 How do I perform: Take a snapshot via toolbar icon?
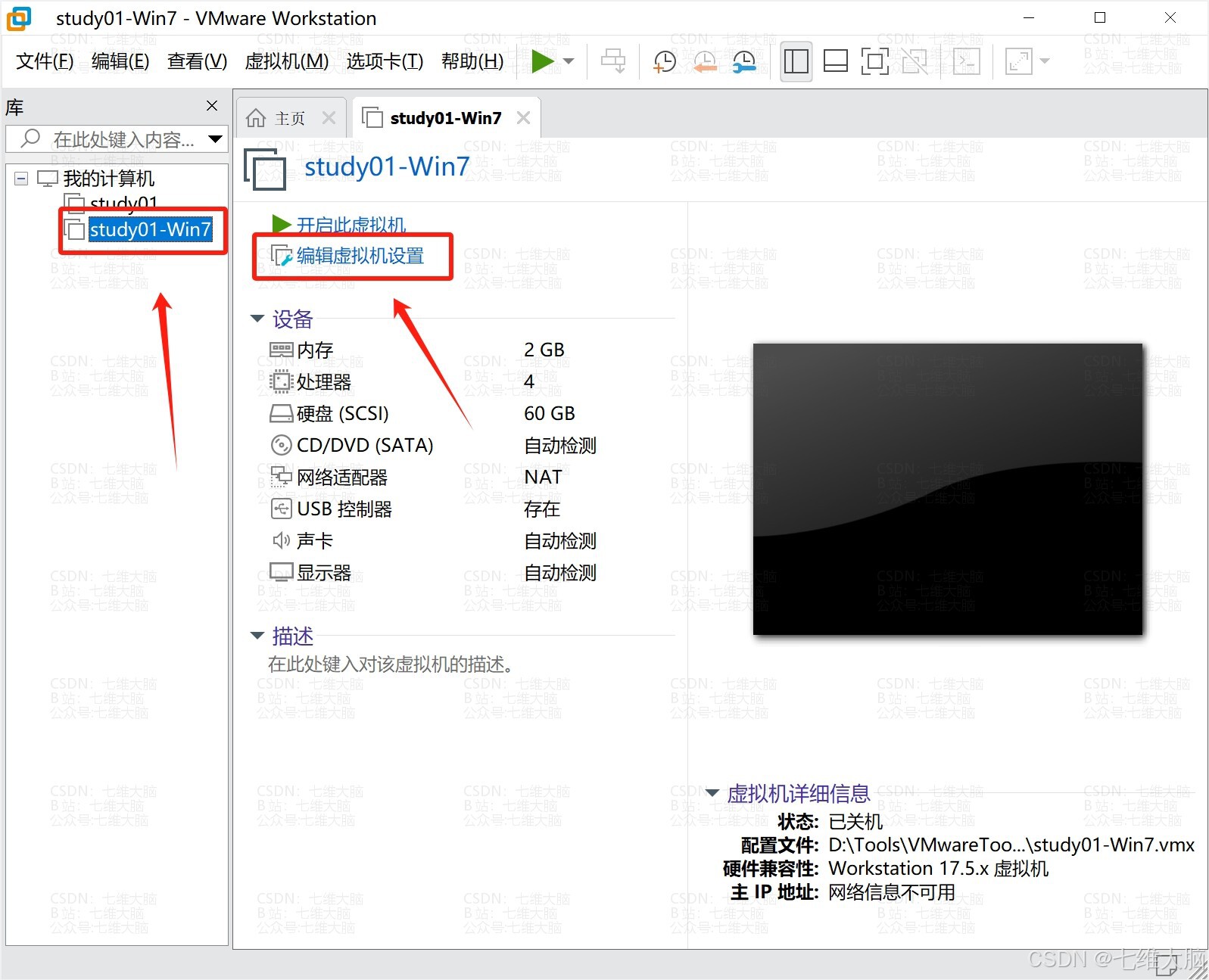pos(665,61)
